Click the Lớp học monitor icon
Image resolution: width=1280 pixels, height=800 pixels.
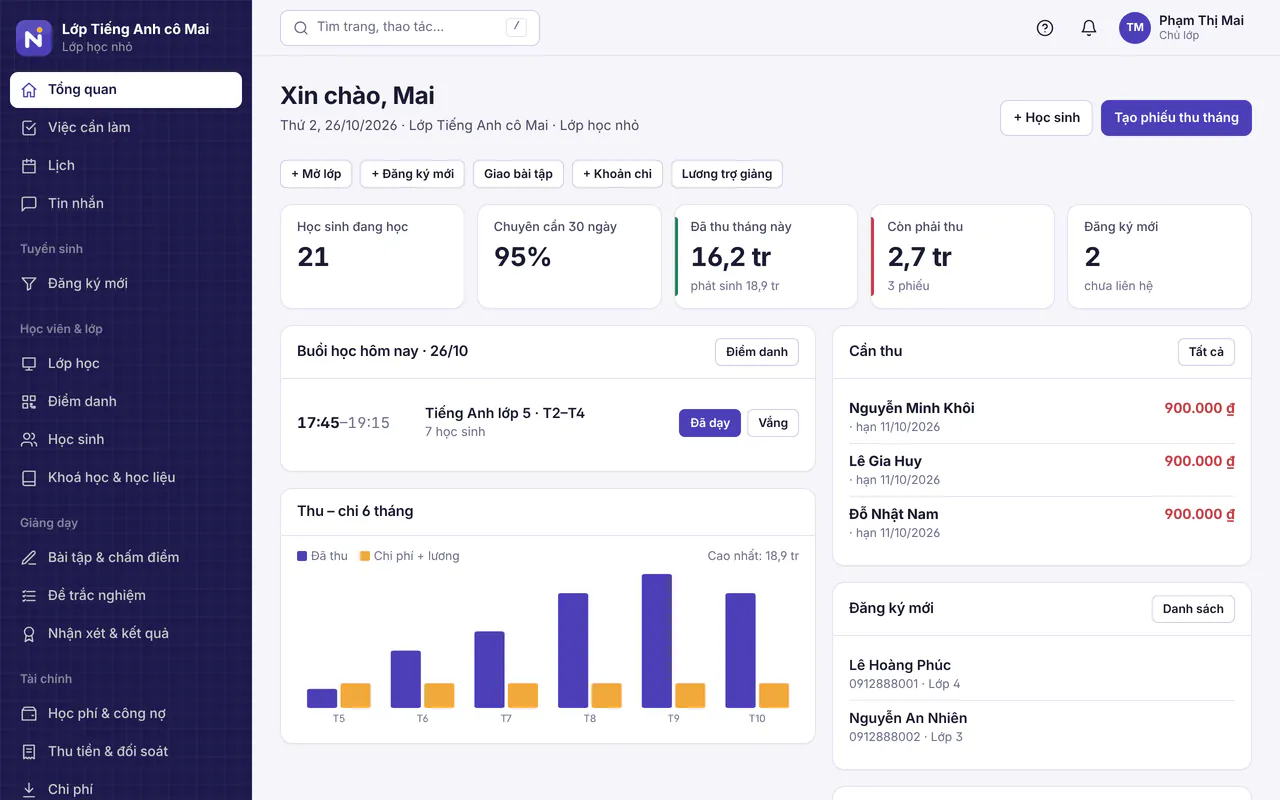click(29, 364)
